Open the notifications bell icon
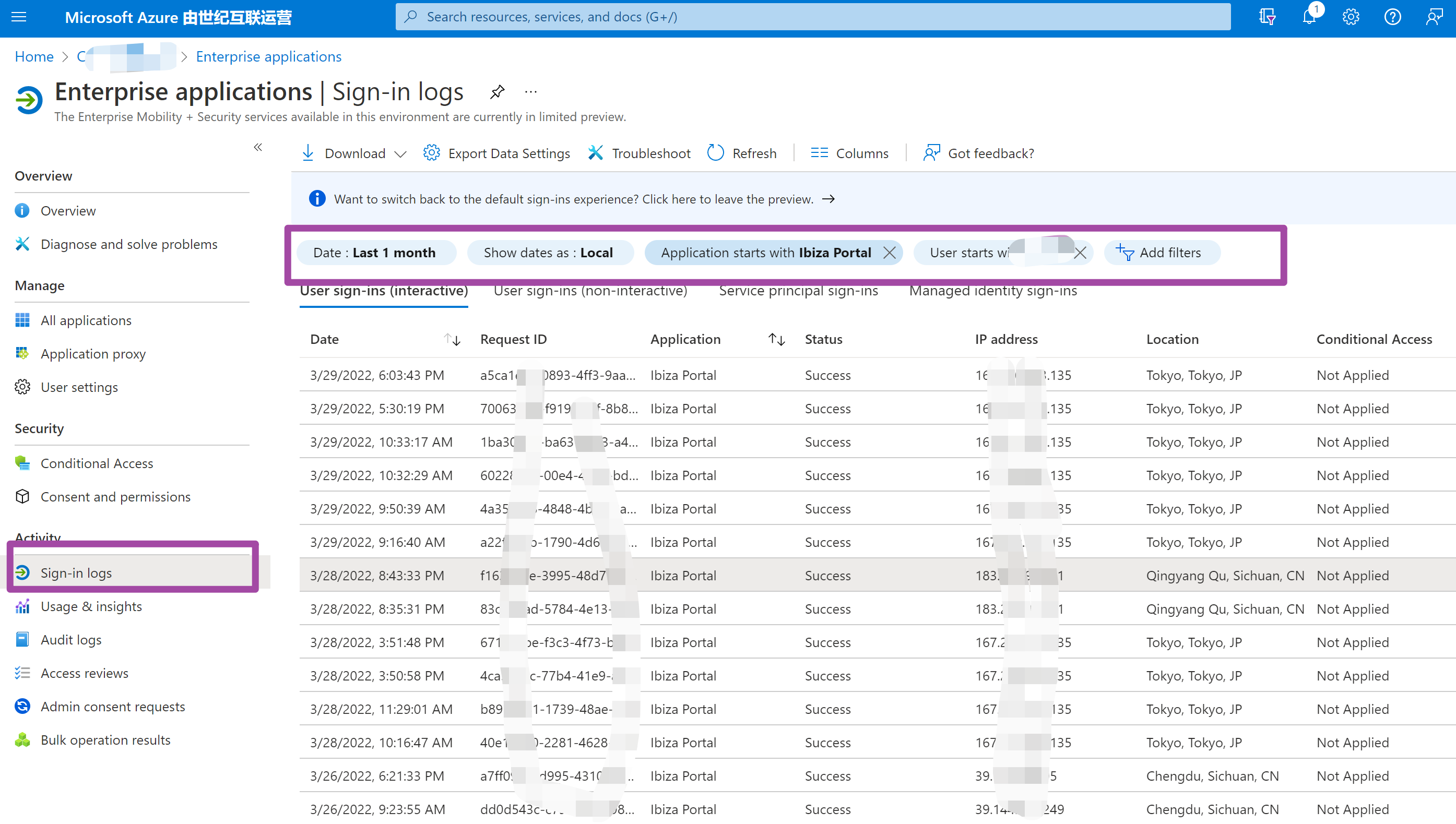This screenshot has width=1456, height=824. coord(1309,17)
